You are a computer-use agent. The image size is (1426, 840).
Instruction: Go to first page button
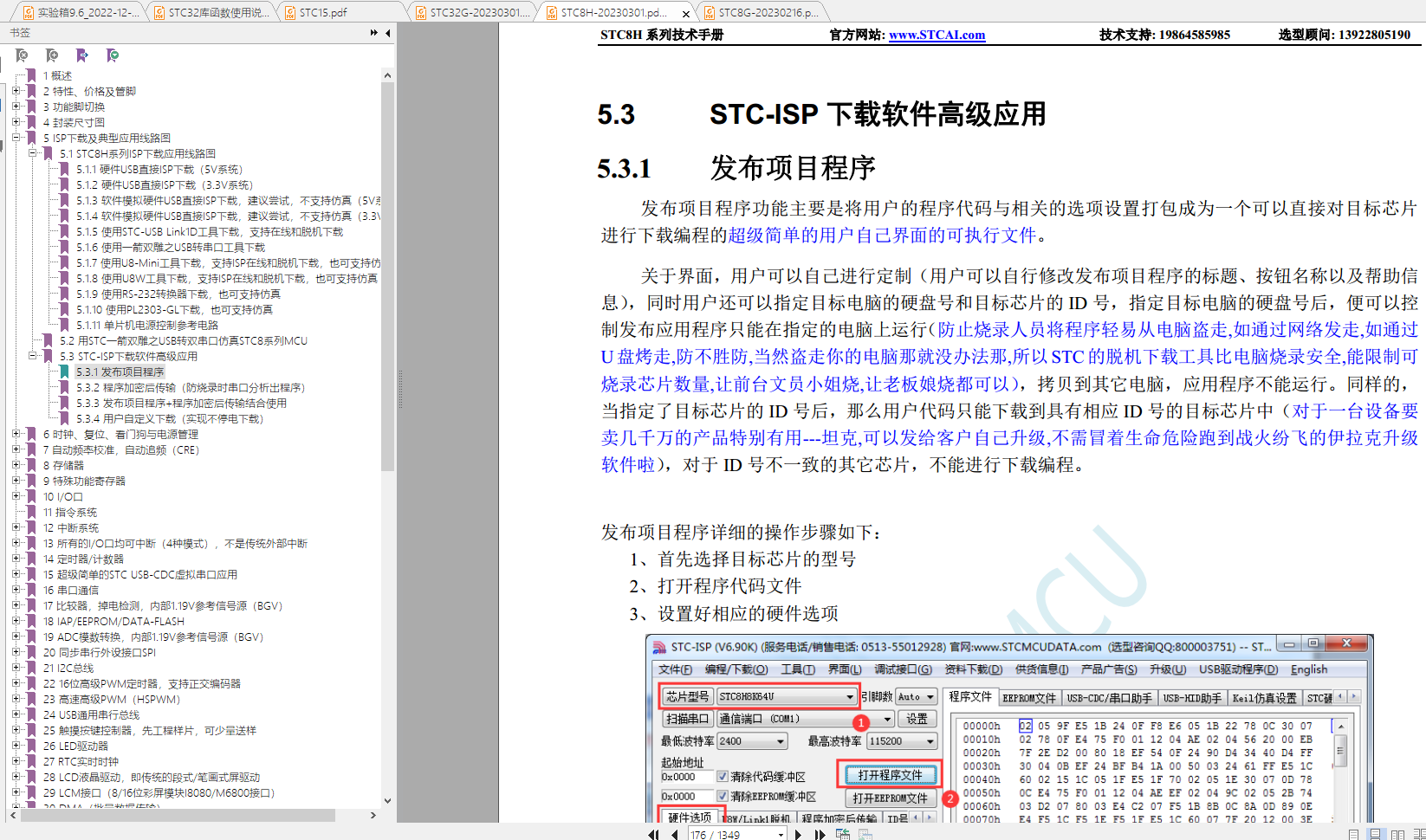pyautogui.click(x=653, y=834)
